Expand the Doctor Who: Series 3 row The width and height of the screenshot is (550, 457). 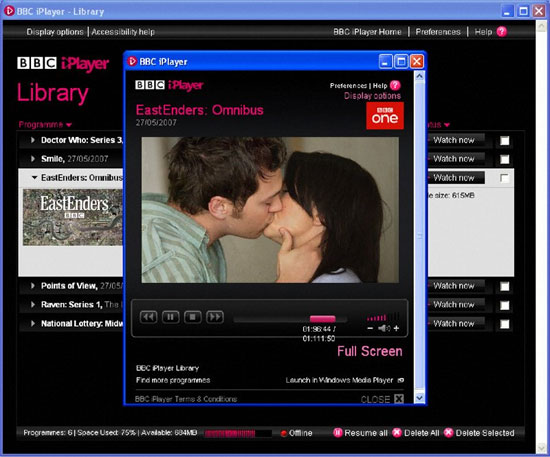coord(33,140)
